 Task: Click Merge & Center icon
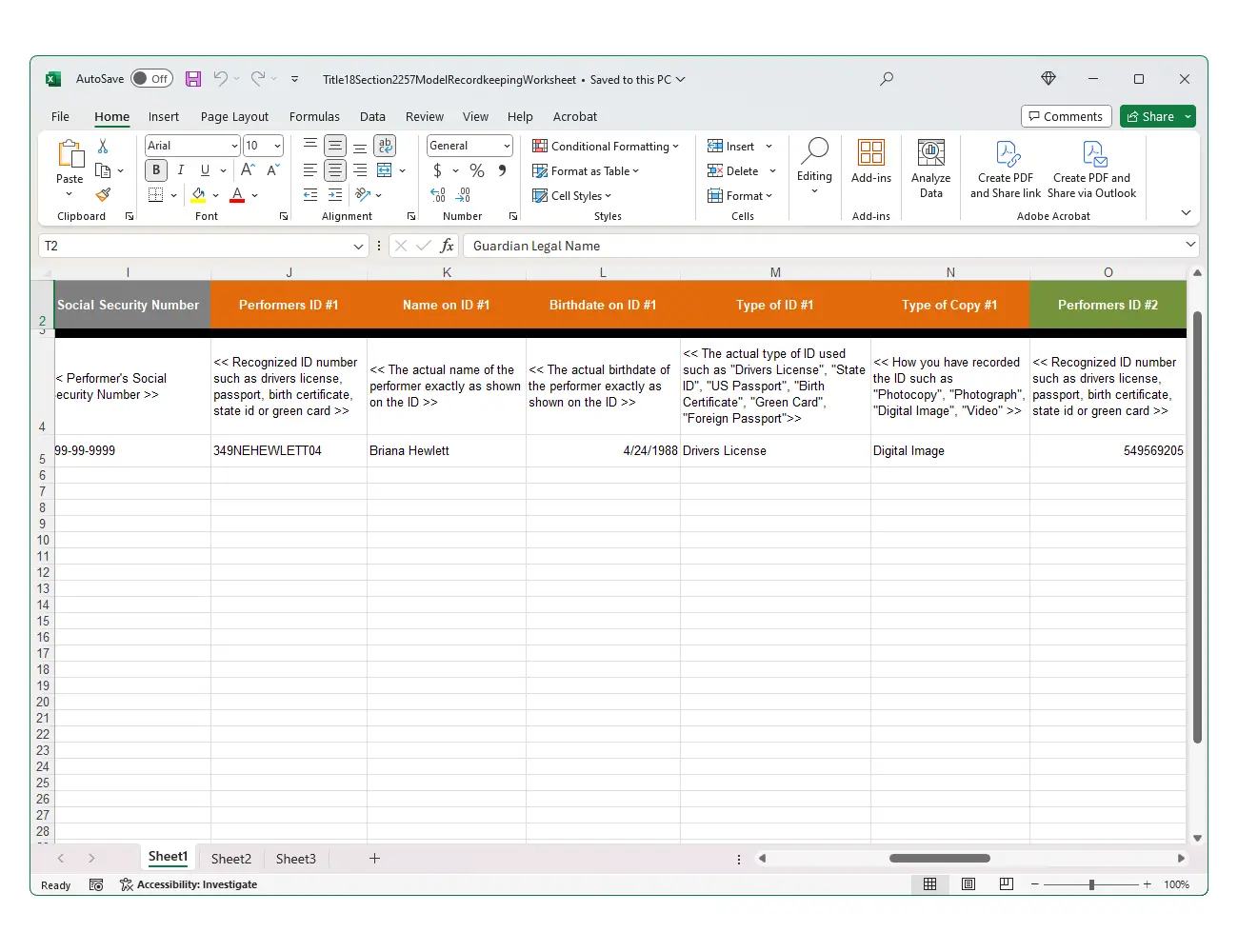[385, 170]
